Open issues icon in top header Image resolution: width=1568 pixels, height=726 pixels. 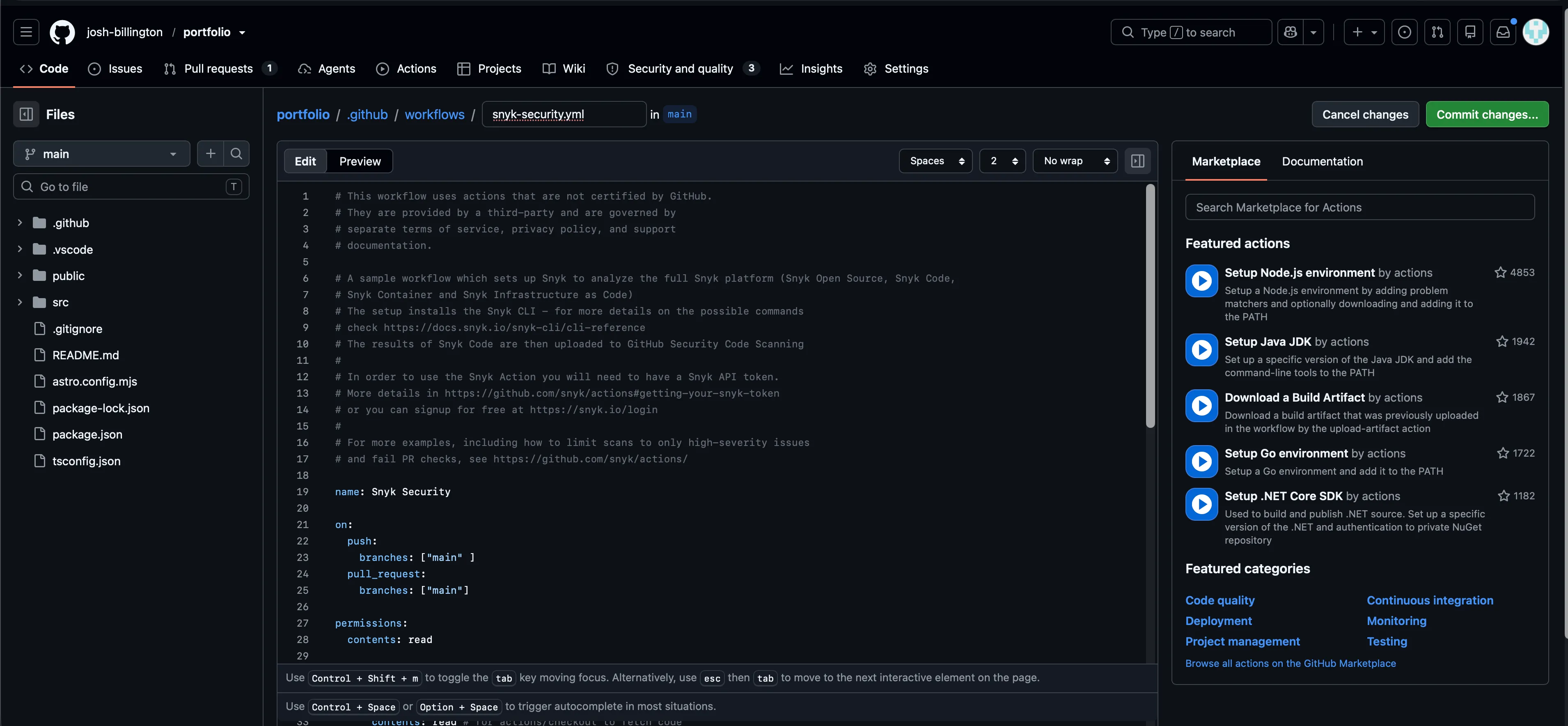pyautogui.click(x=1404, y=32)
